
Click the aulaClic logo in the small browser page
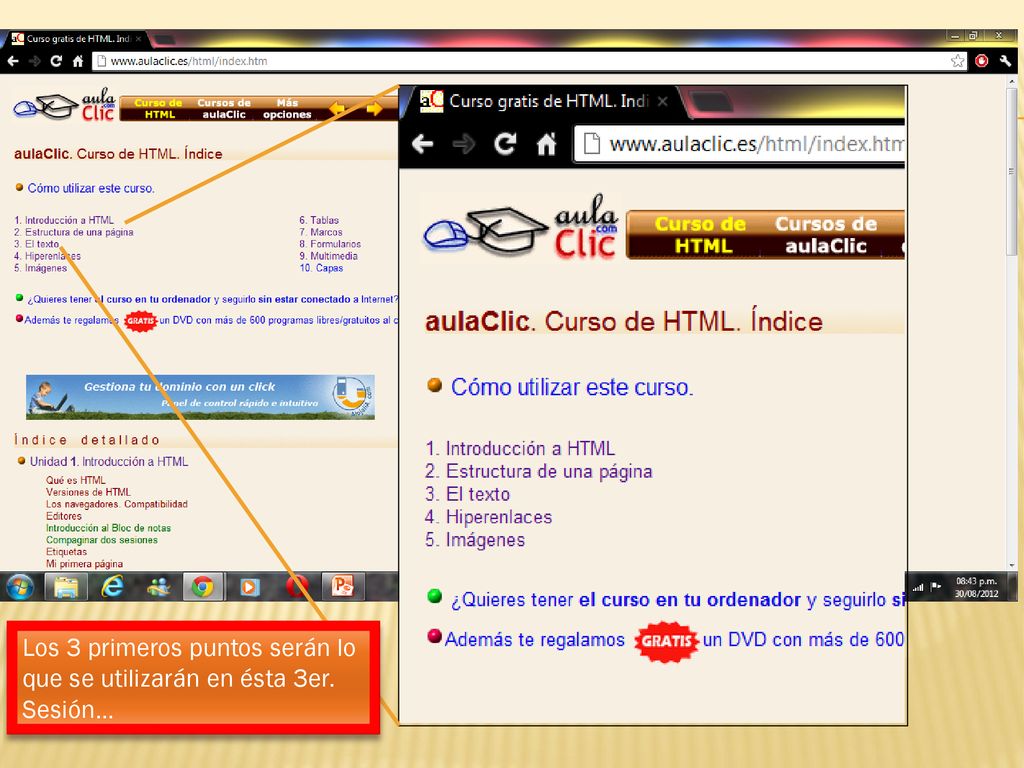65,105
